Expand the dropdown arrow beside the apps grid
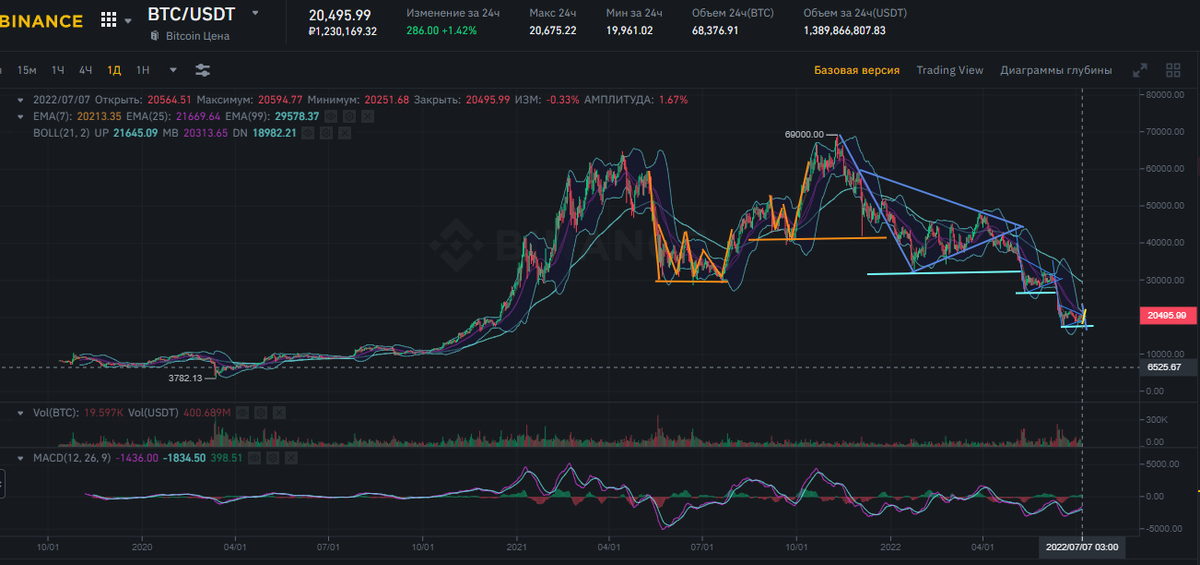 [128, 21]
